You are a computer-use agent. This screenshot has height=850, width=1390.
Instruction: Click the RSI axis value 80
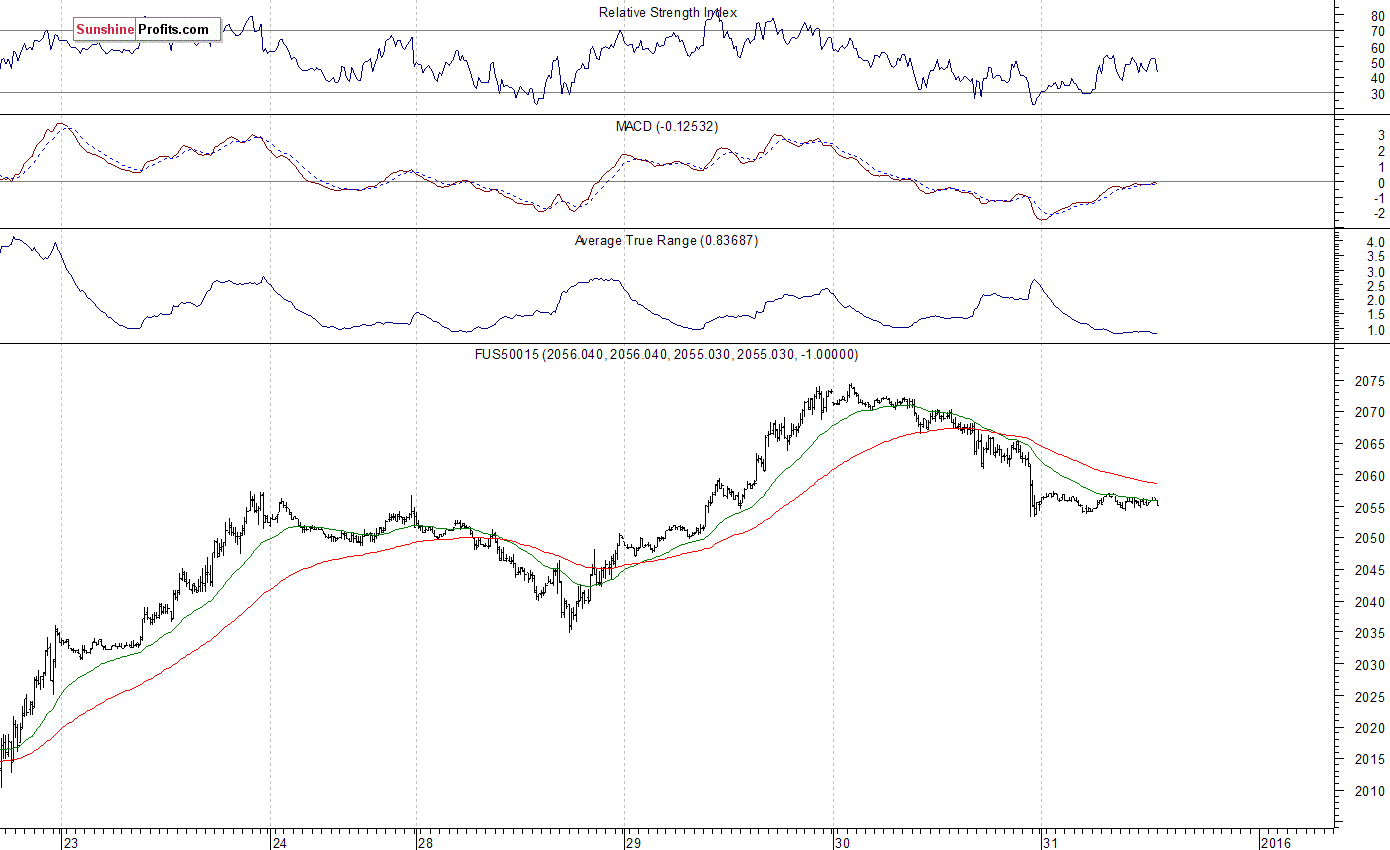click(1378, 16)
